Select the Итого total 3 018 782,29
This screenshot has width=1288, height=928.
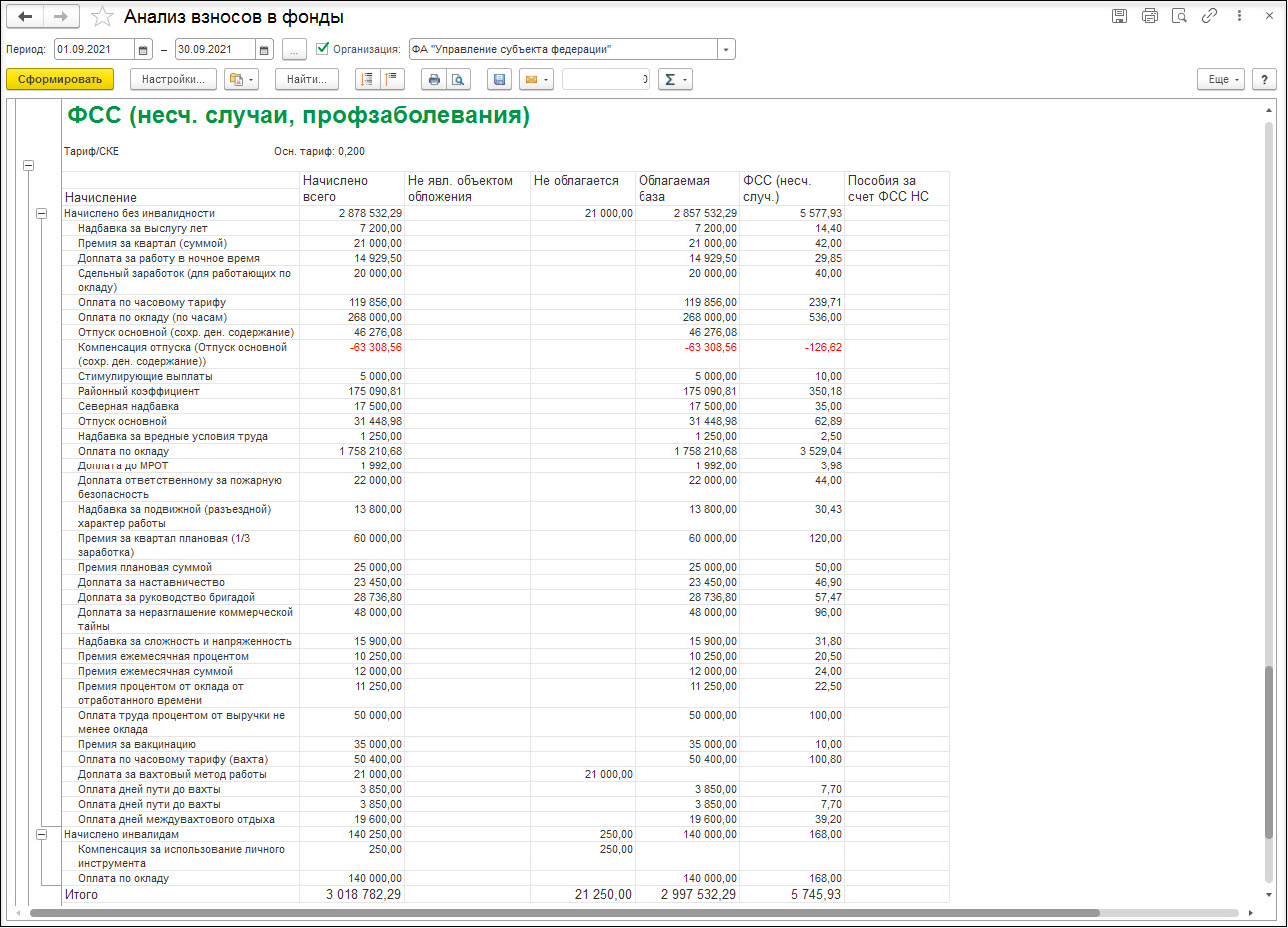click(363, 895)
